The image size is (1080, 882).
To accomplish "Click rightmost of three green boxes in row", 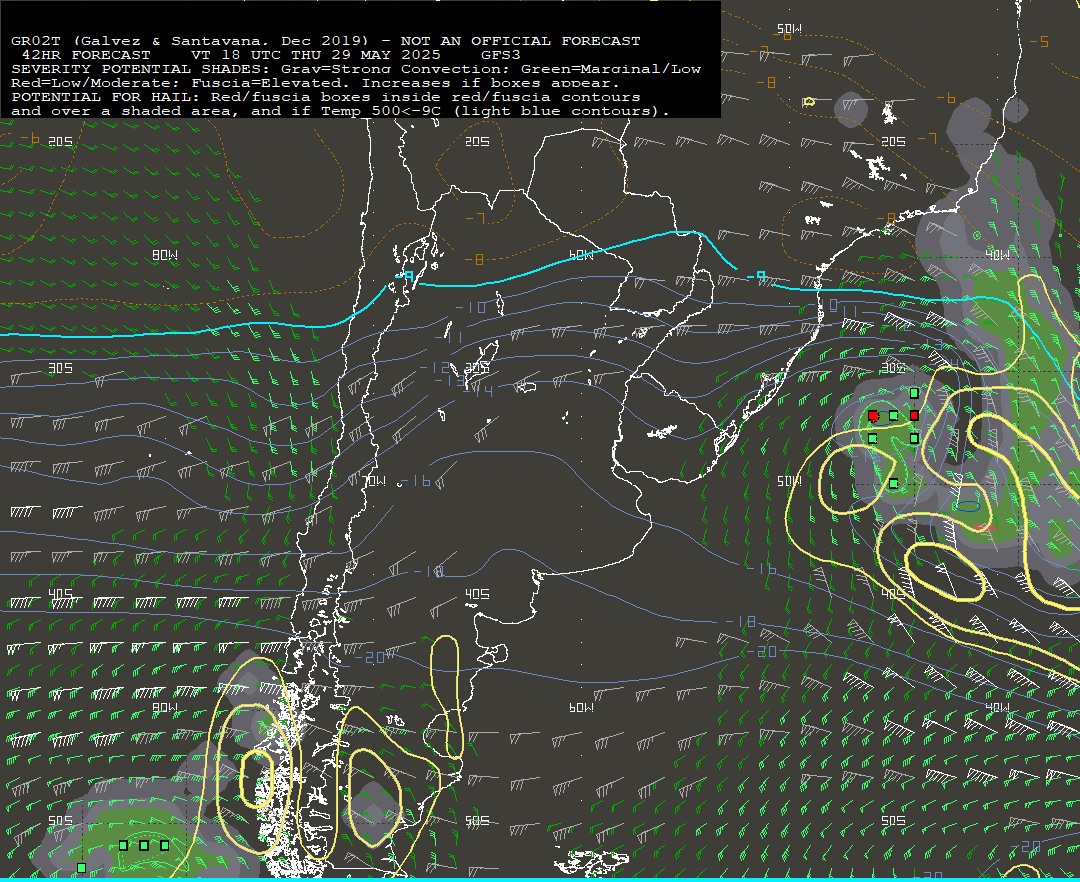I will point(165,845).
